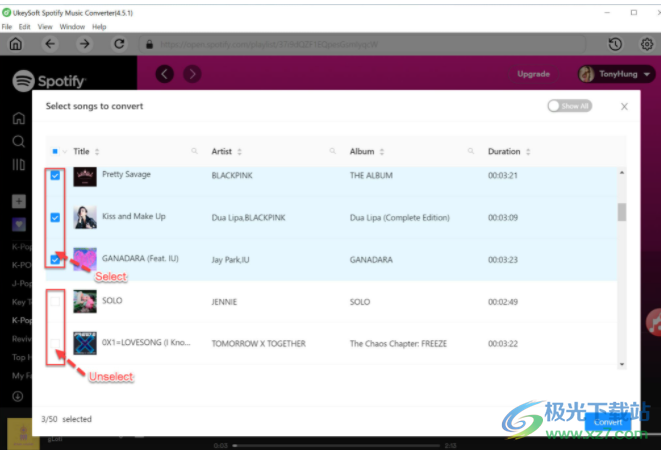Open the View menu

pyautogui.click(x=45, y=27)
